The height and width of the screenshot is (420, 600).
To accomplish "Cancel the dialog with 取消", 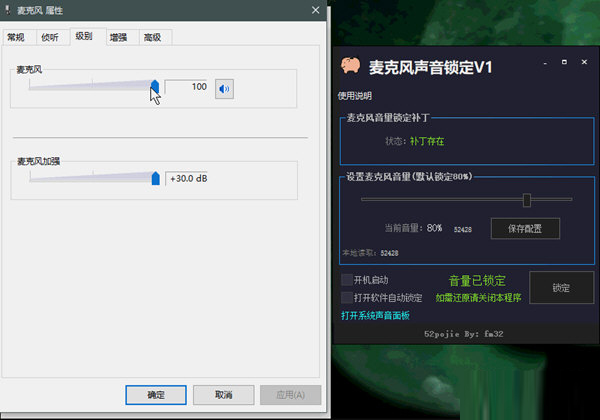I will (223, 394).
